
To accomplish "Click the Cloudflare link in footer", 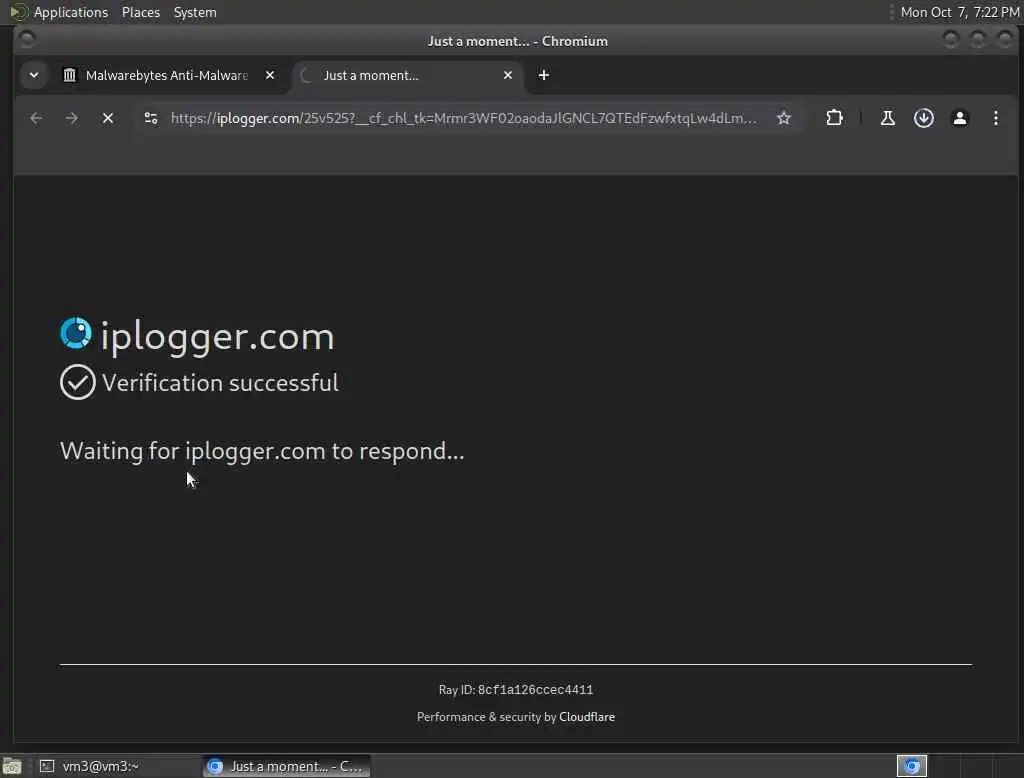I will [x=586, y=717].
